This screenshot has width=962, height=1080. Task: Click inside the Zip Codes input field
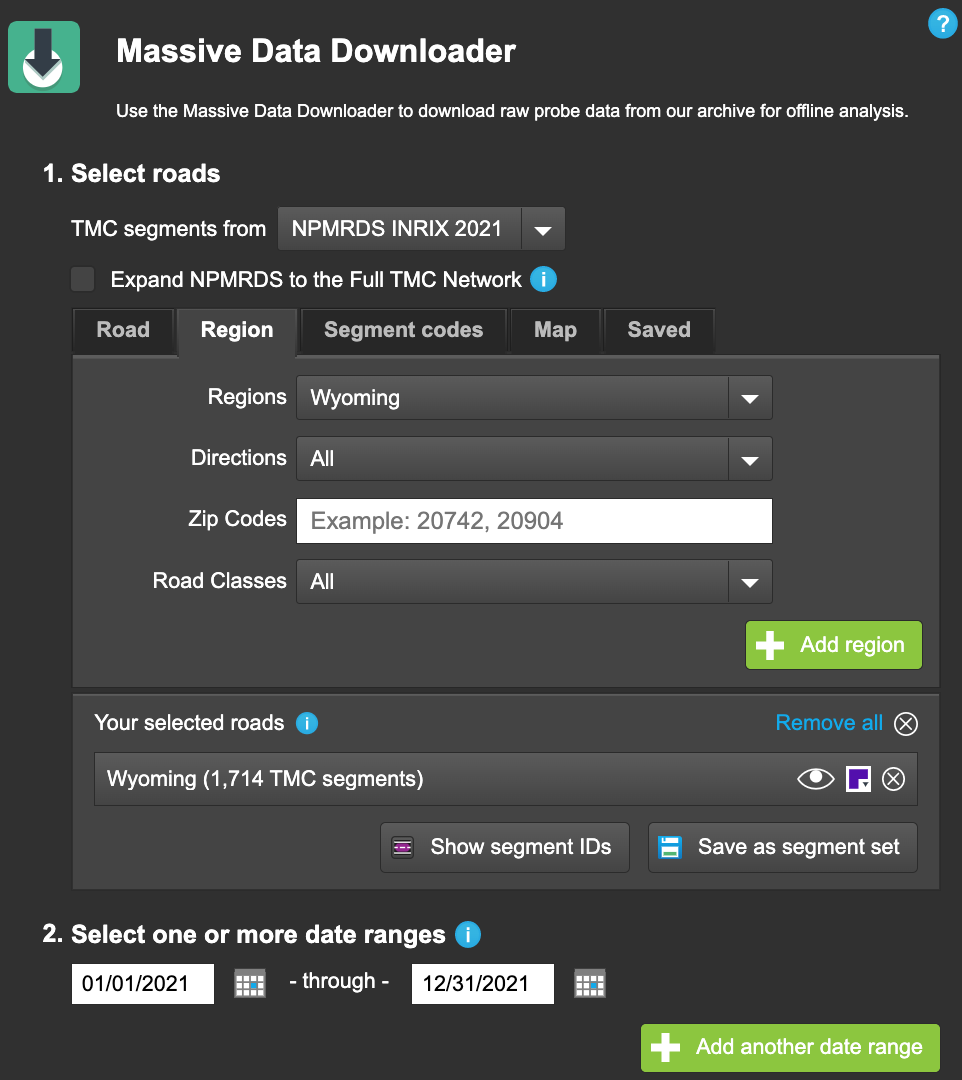(x=533, y=520)
